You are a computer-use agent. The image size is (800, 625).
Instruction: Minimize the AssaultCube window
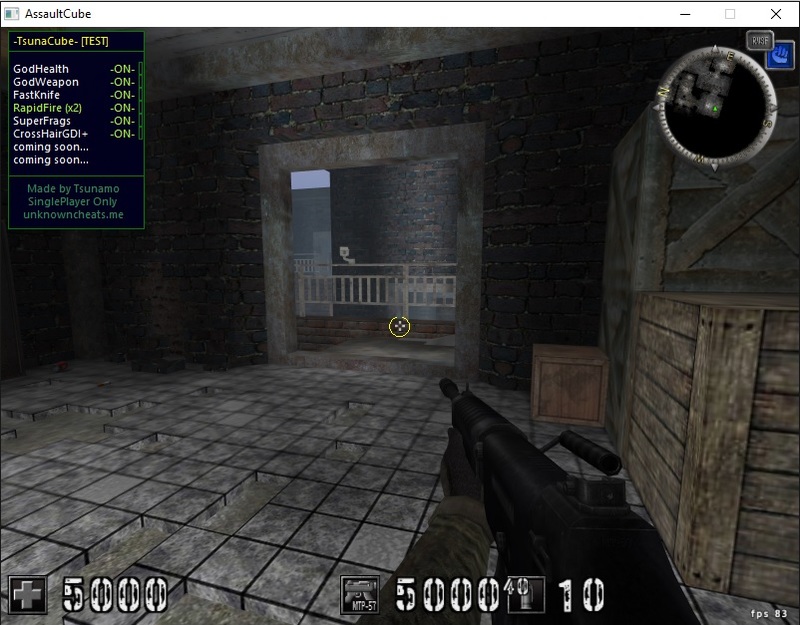tap(685, 14)
